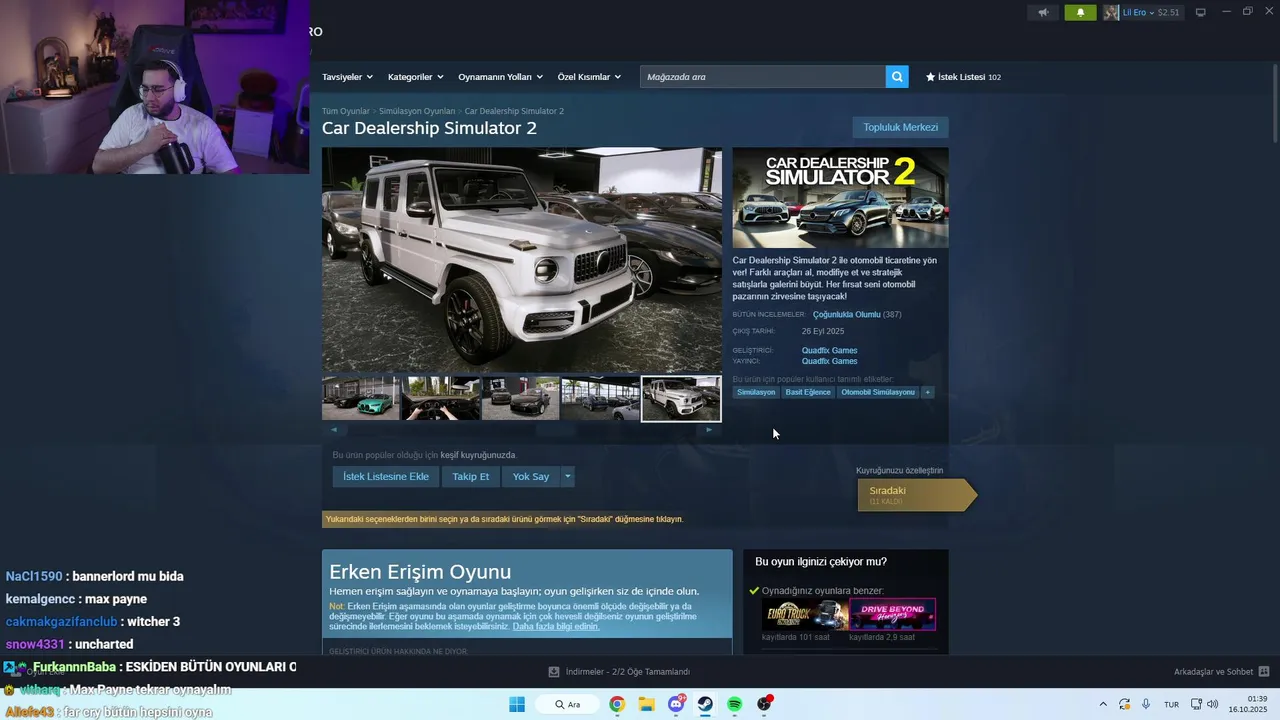Open the Tüm Oyunlar breadcrumb
Viewport: 1280px width, 720px height.
(346, 111)
